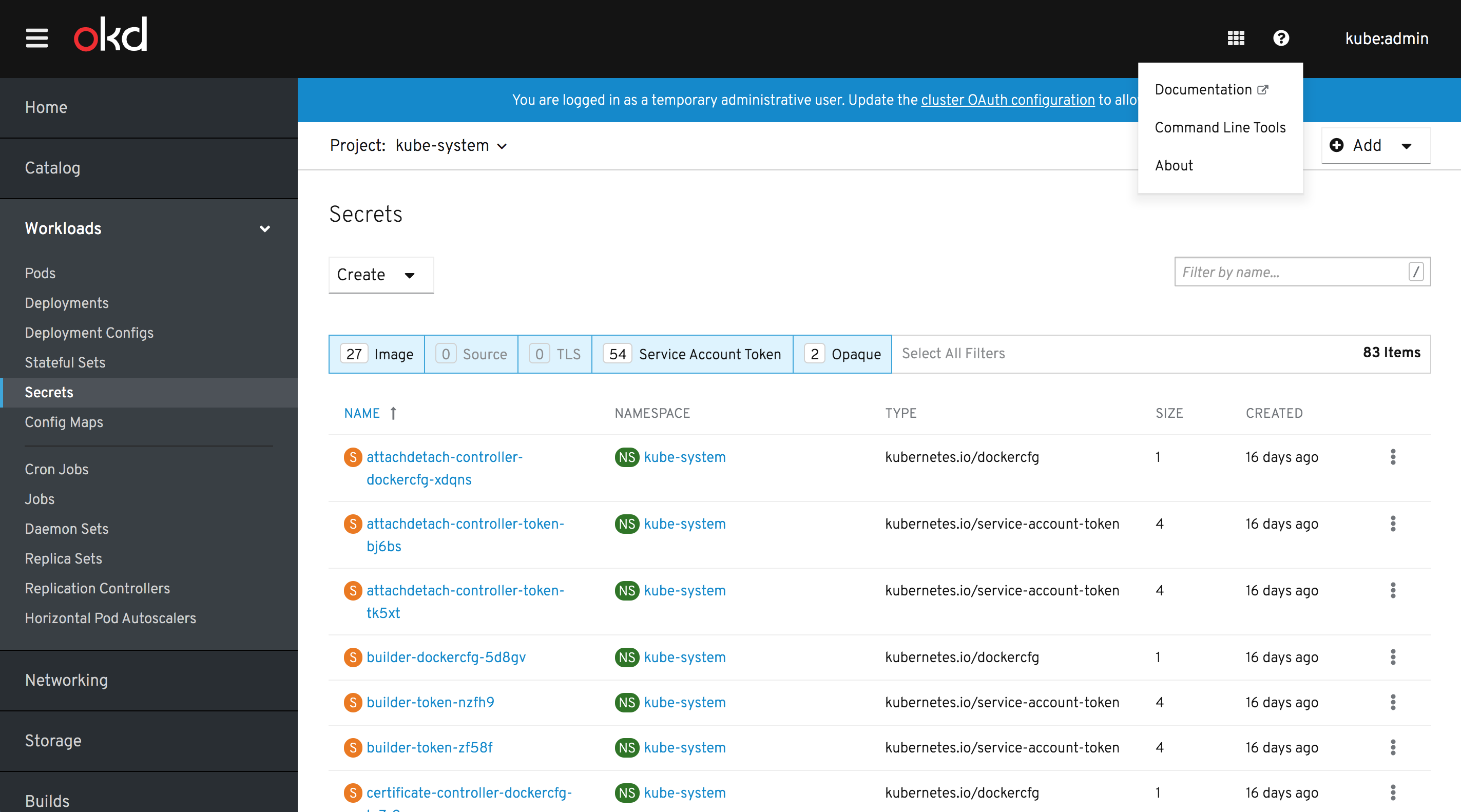Toggle the Opaque secrets filter

842,354
